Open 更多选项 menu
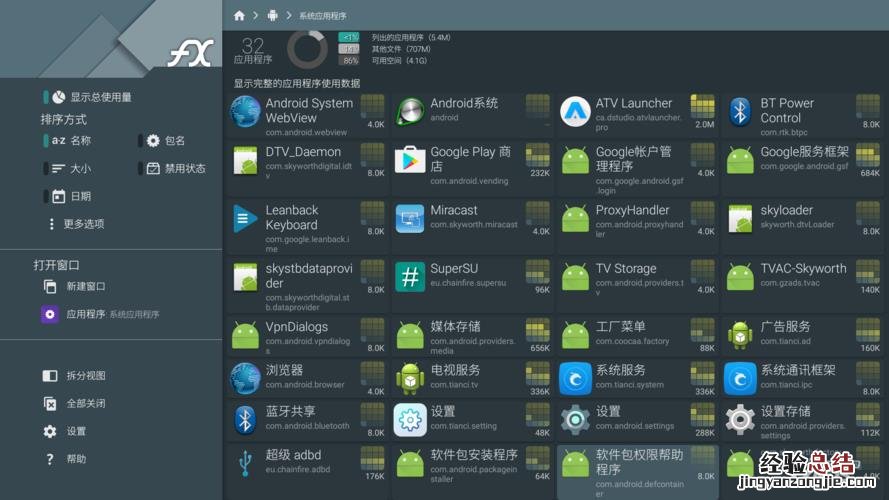Image resolution: width=889 pixels, height=500 pixels. 77,224
